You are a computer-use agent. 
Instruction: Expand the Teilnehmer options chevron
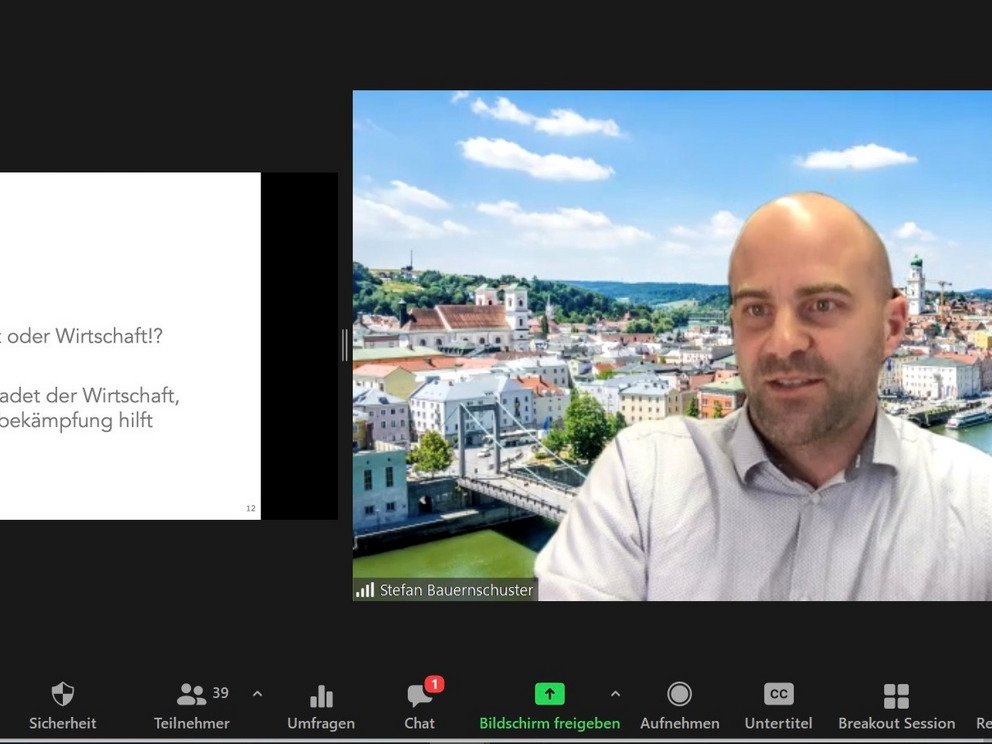[x=257, y=694]
